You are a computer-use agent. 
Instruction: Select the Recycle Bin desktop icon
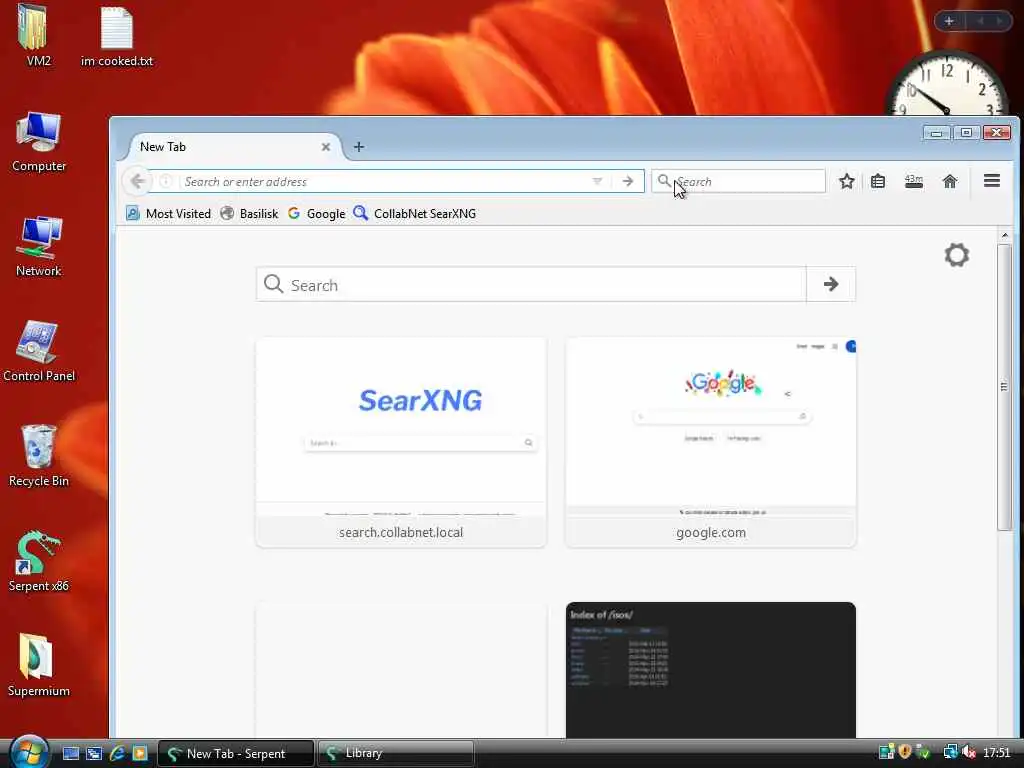pyautogui.click(x=39, y=456)
